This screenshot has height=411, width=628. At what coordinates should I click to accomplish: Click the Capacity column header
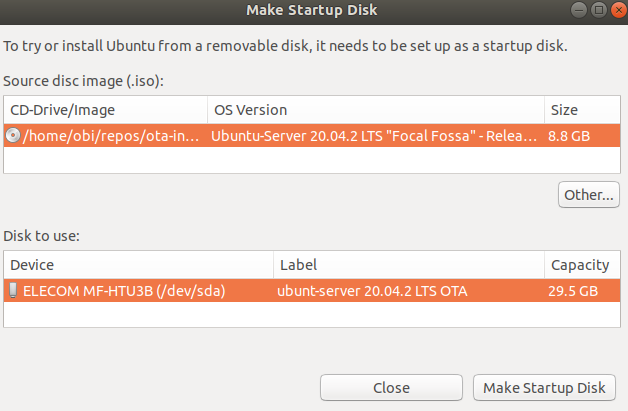coord(580,265)
